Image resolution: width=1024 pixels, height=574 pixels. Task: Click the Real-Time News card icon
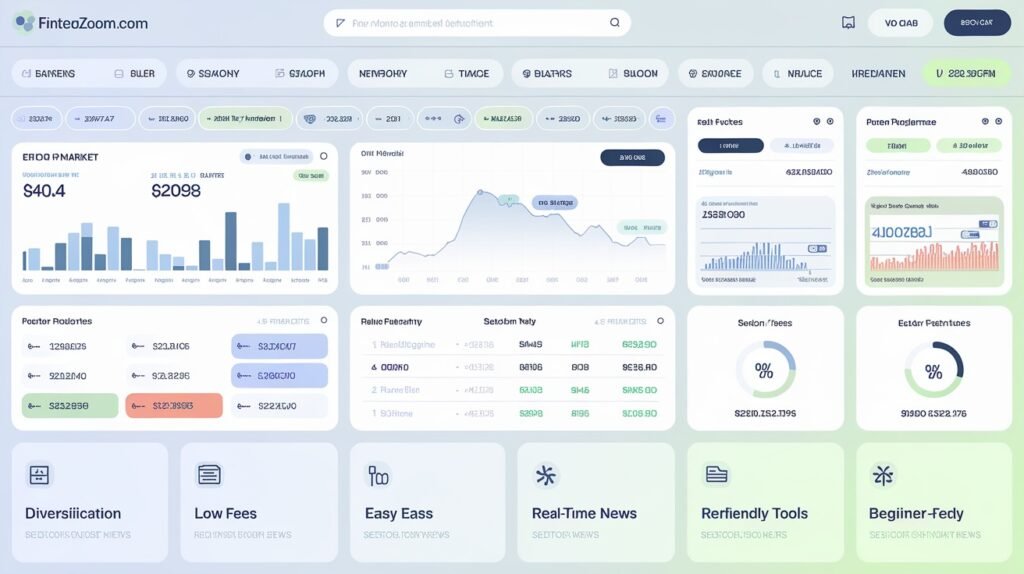click(x=546, y=475)
